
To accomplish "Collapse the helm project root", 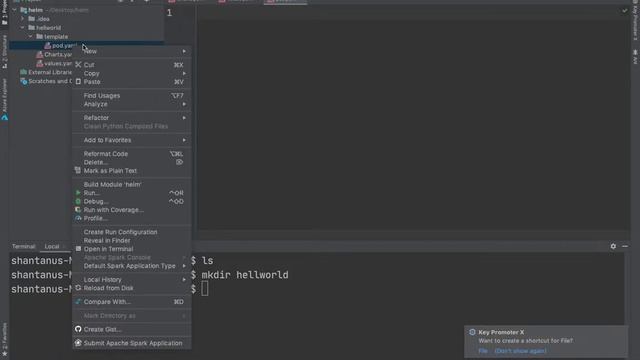I will [x=15, y=10].
